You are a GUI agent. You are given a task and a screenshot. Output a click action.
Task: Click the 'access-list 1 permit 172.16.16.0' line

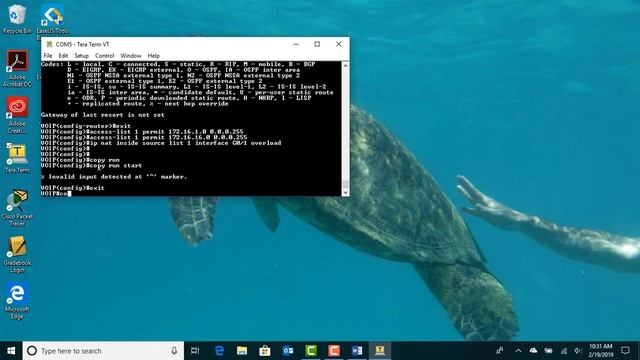144,137
